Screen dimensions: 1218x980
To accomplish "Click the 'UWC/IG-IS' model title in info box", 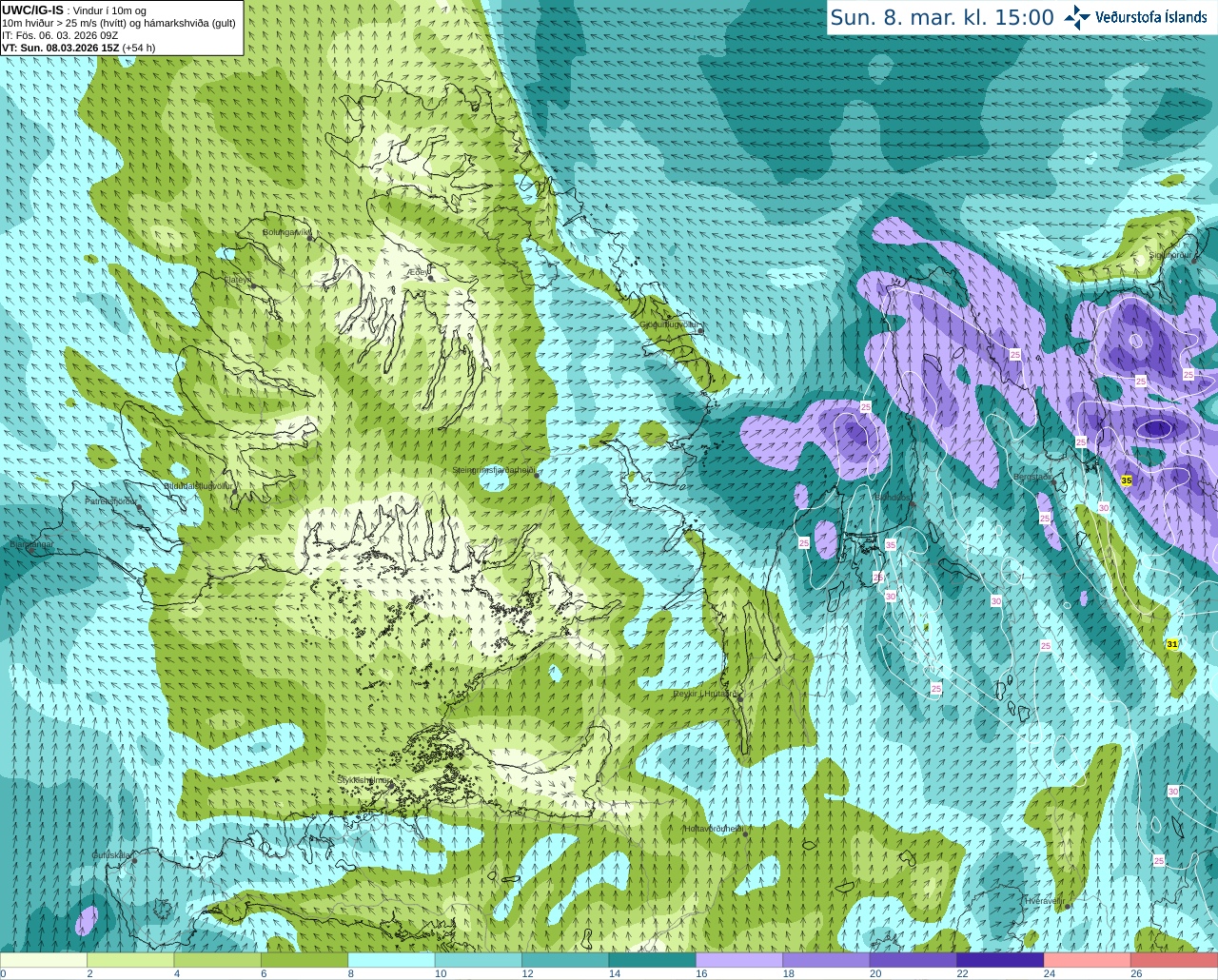I will click(x=32, y=10).
